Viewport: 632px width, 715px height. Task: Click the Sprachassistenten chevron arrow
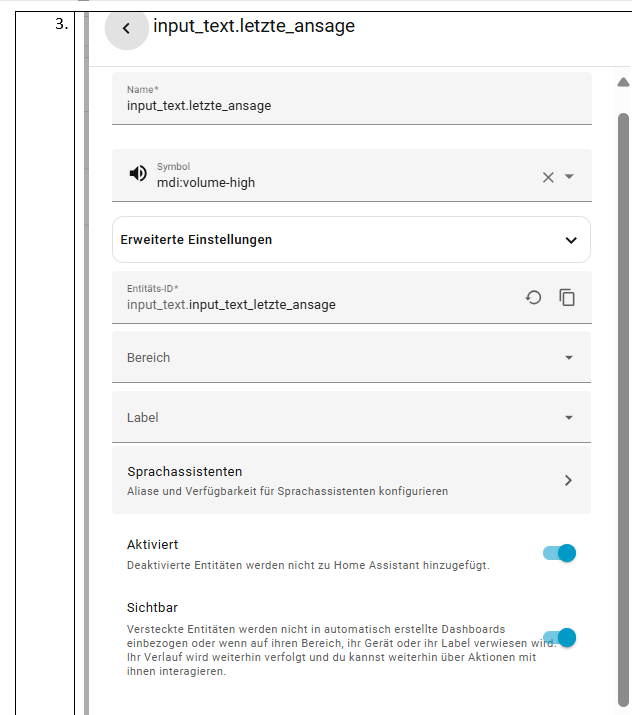click(x=568, y=480)
